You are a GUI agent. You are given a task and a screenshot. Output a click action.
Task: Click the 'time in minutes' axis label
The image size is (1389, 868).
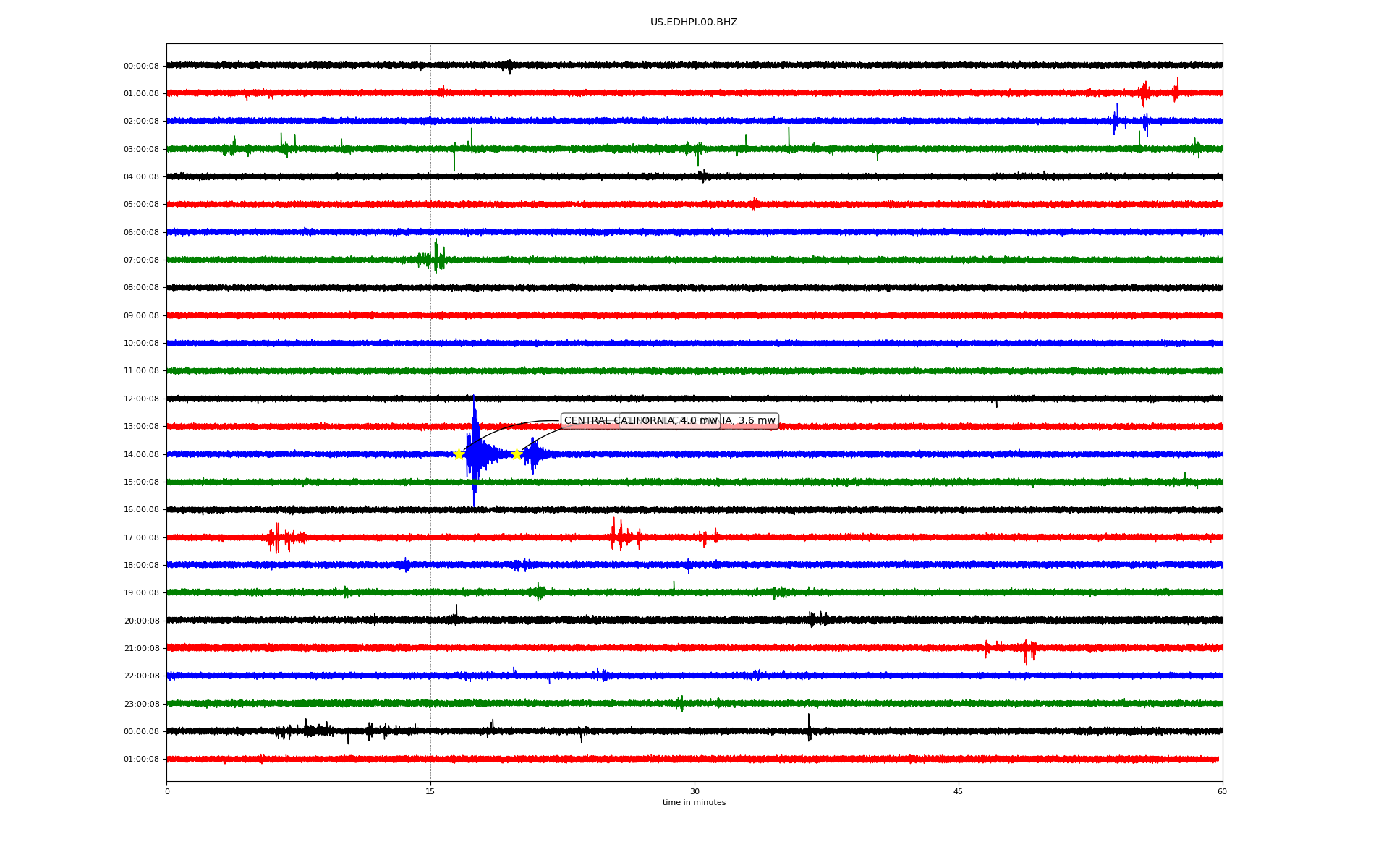point(694,803)
